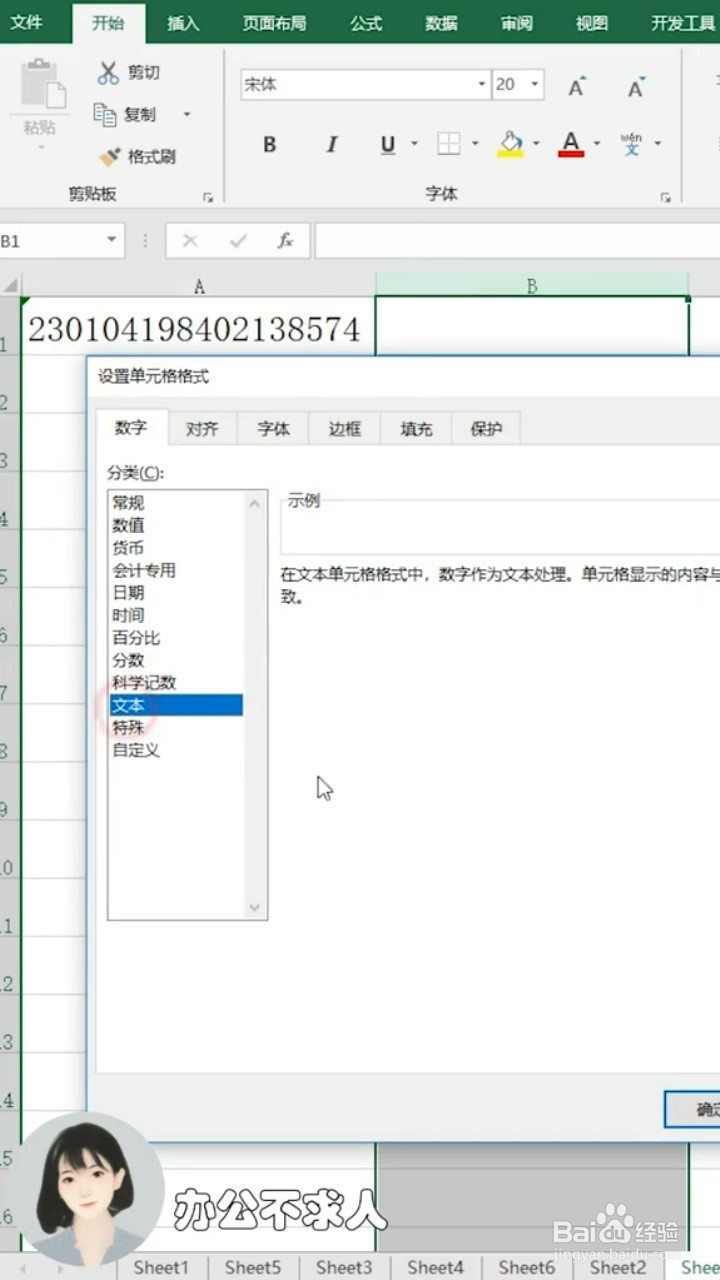Expand the fill color dropdown arrow

pos(536,144)
